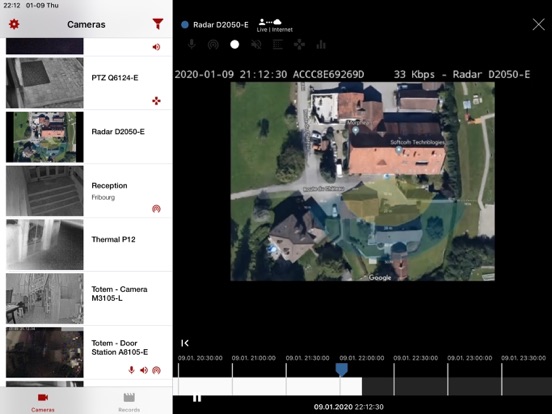Tap the alarm icon on the Reception row
The image size is (552, 414).
(x=156, y=209)
